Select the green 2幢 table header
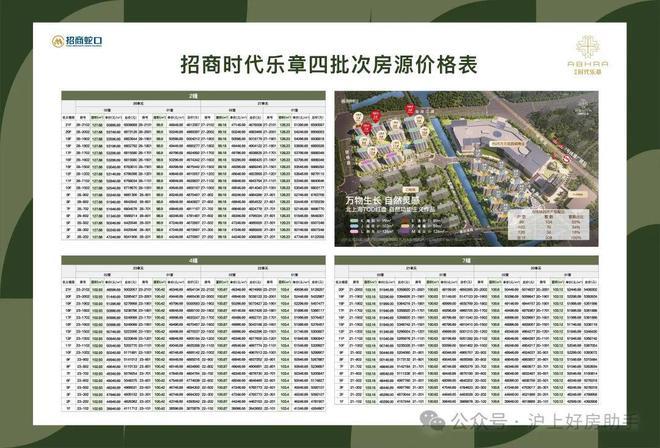 [x=193, y=96]
